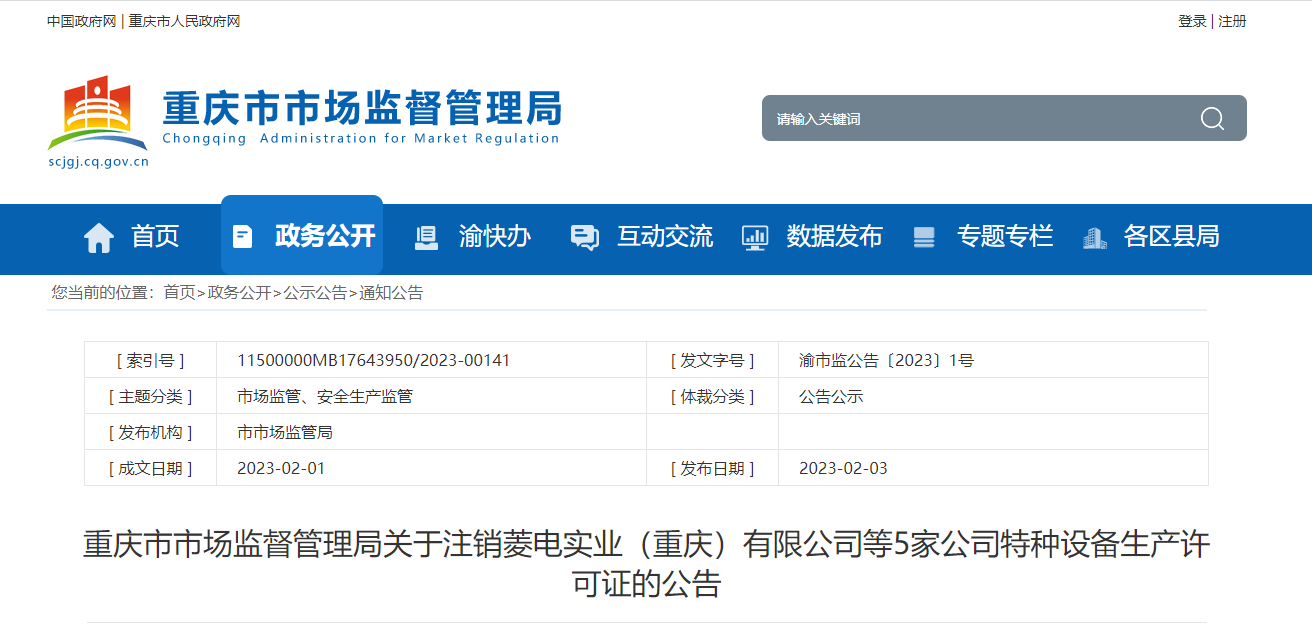Click the 登录 link
The width and height of the screenshot is (1312, 641).
[x=1192, y=21]
